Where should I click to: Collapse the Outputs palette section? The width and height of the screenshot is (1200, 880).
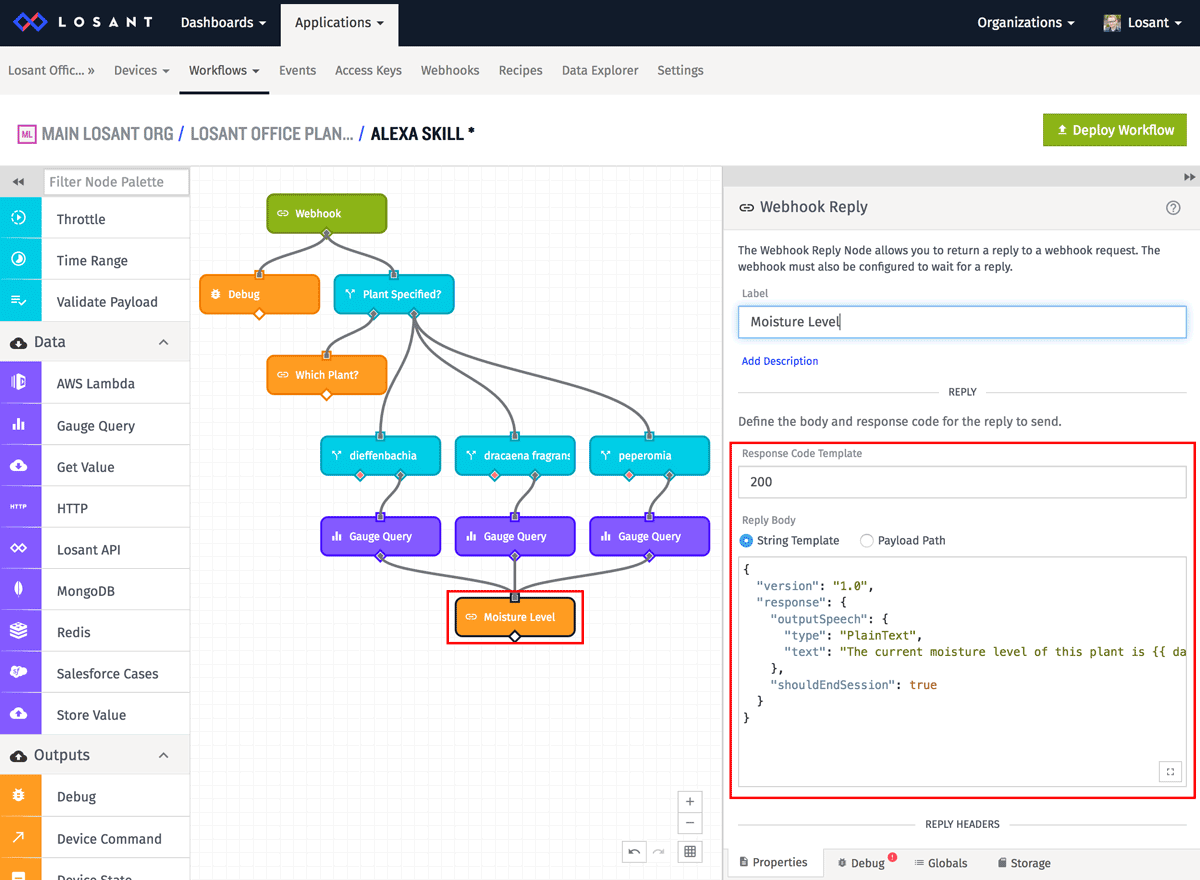click(x=163, y=755)
